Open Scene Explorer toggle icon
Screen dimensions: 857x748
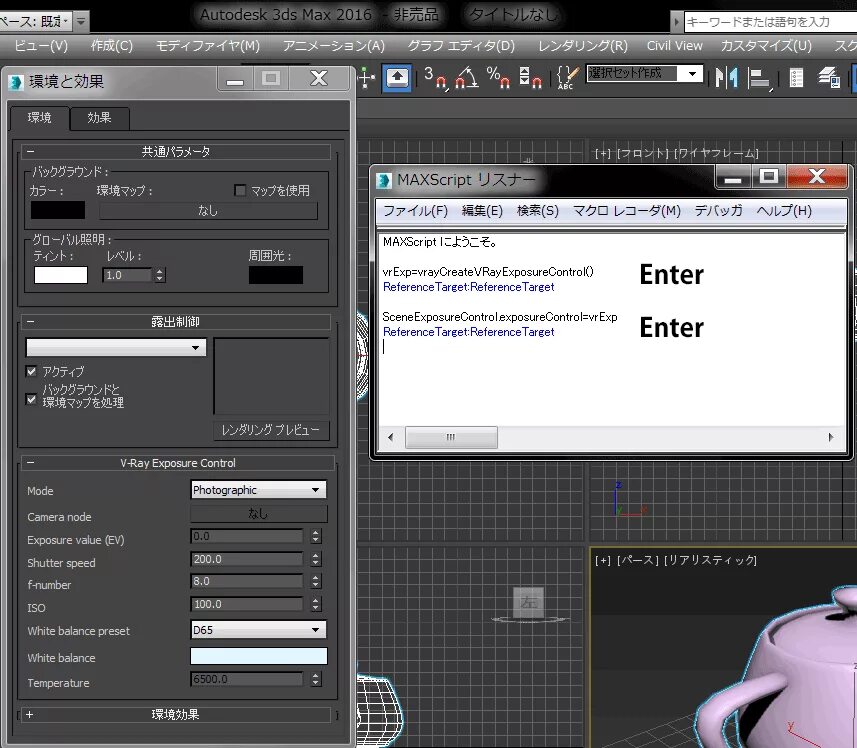pyautogui.click(x=796, y=78)
